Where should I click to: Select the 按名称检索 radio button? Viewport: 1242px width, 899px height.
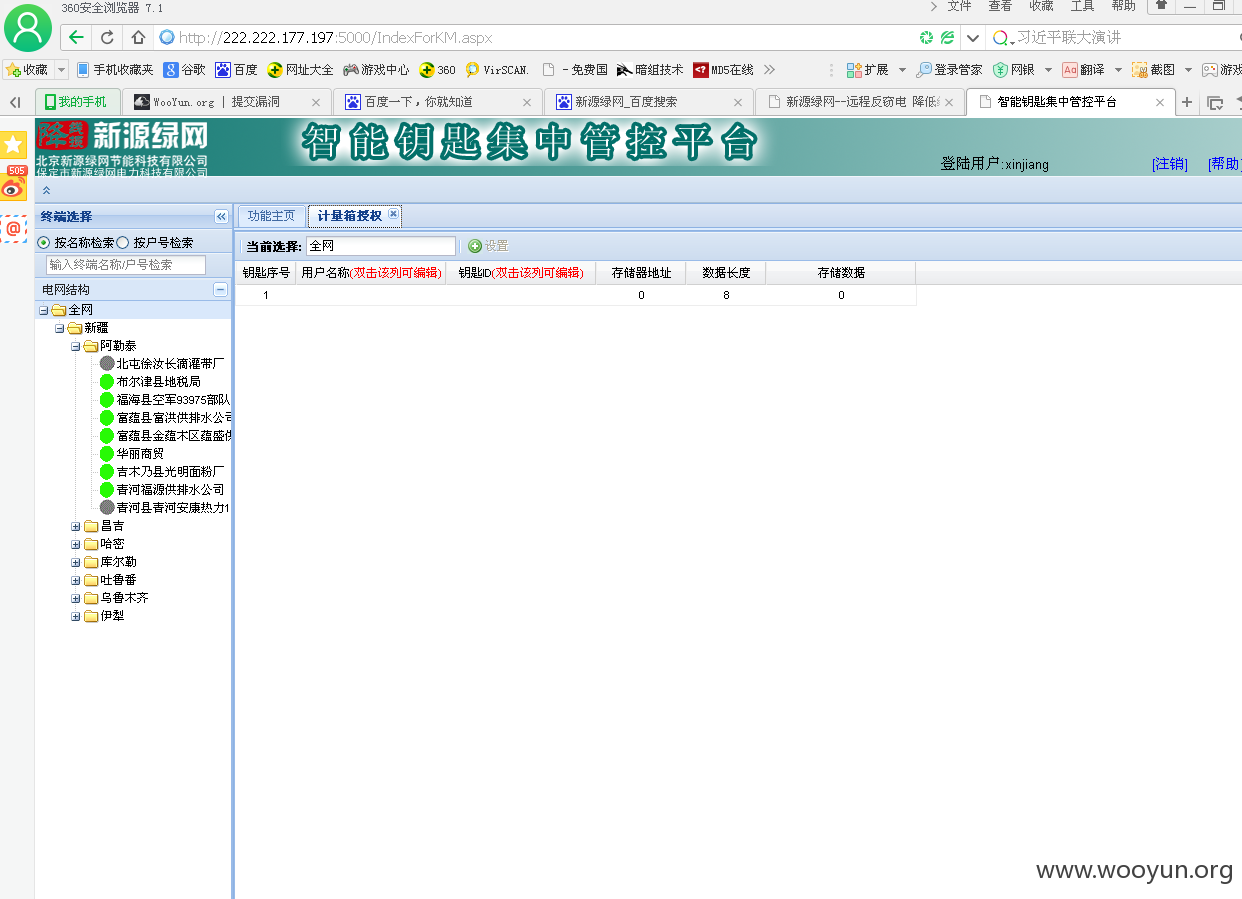click(x=43, y=243)
